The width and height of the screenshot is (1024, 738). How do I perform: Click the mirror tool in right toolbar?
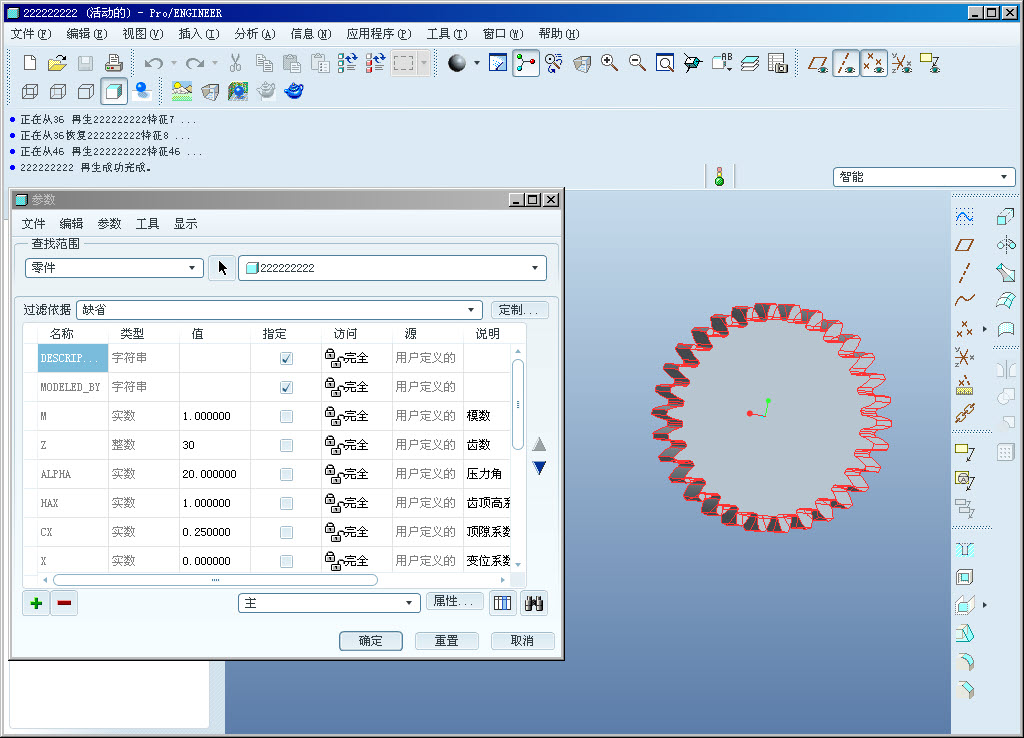(1006, 370)
